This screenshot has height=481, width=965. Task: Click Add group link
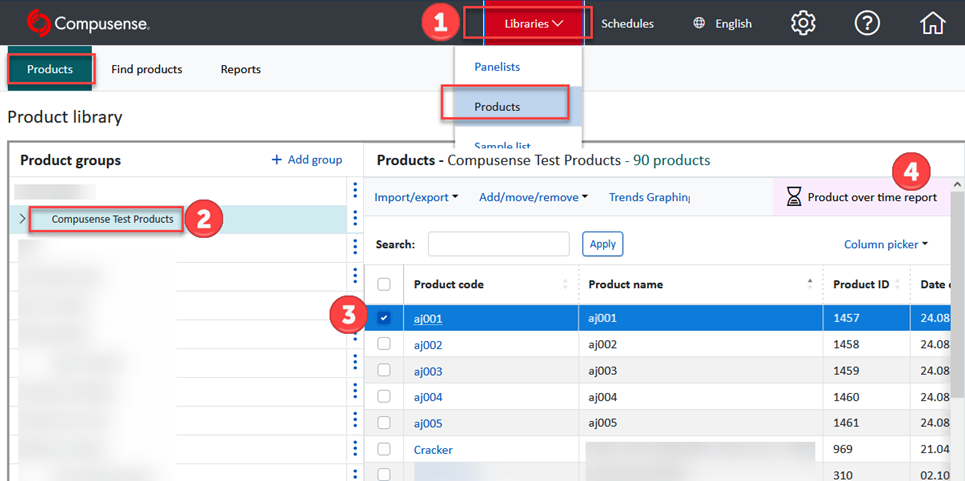pos(307,160)
